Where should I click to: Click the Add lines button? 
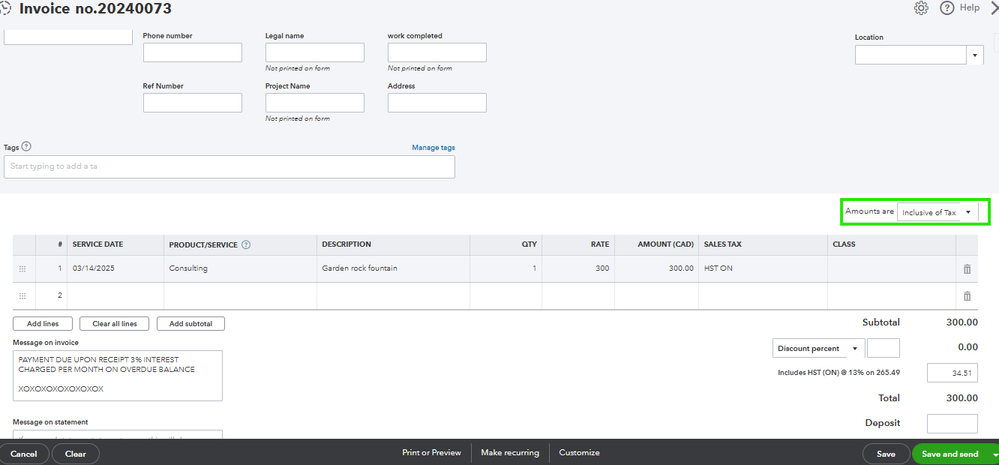[41, 323]
